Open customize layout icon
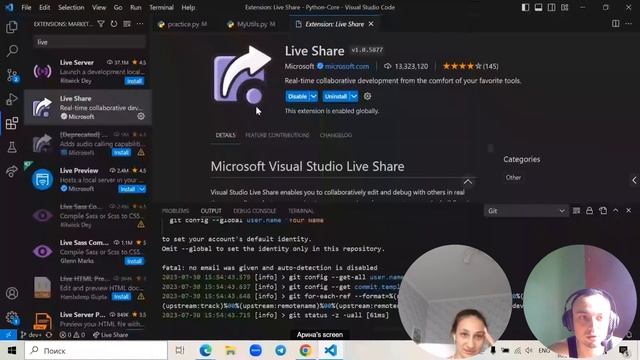 (x=564, y=7)
